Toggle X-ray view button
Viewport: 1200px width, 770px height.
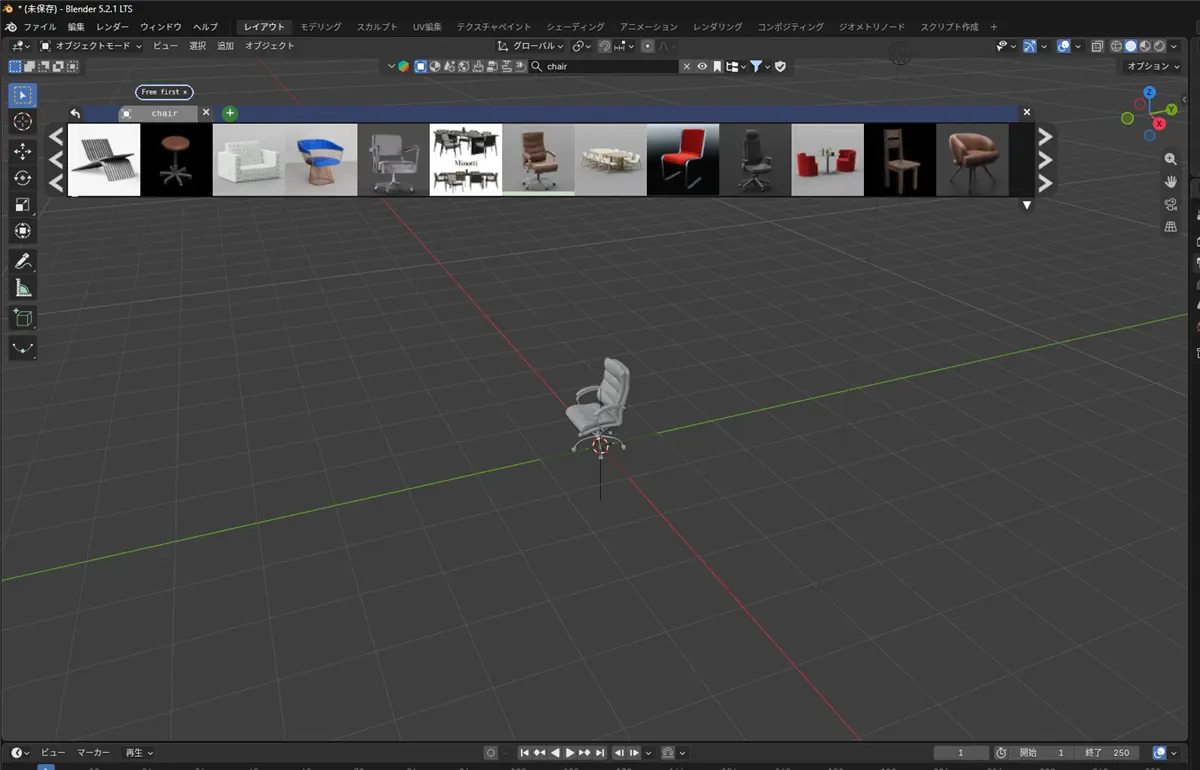point(1097,46)
